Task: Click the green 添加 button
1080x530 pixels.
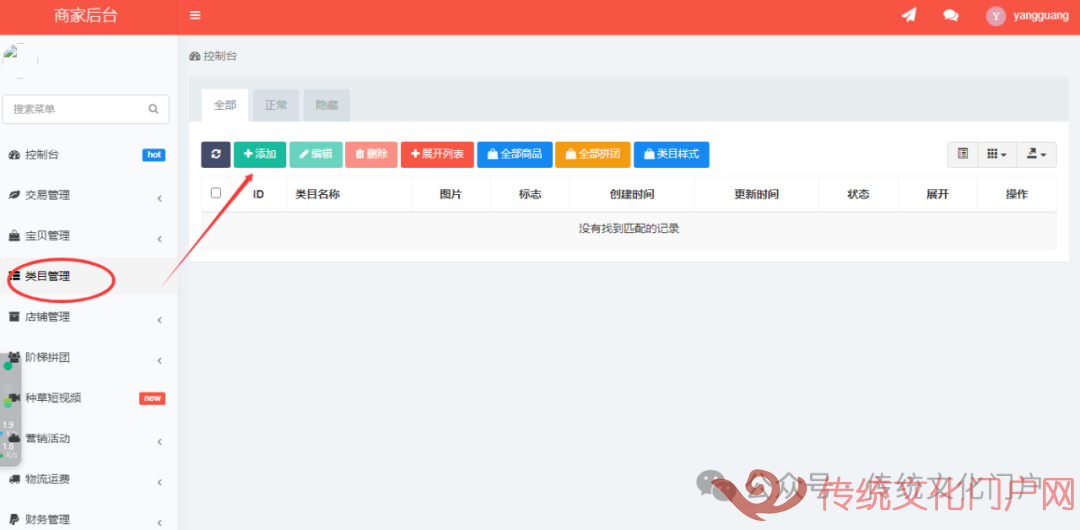Action: 260,154
